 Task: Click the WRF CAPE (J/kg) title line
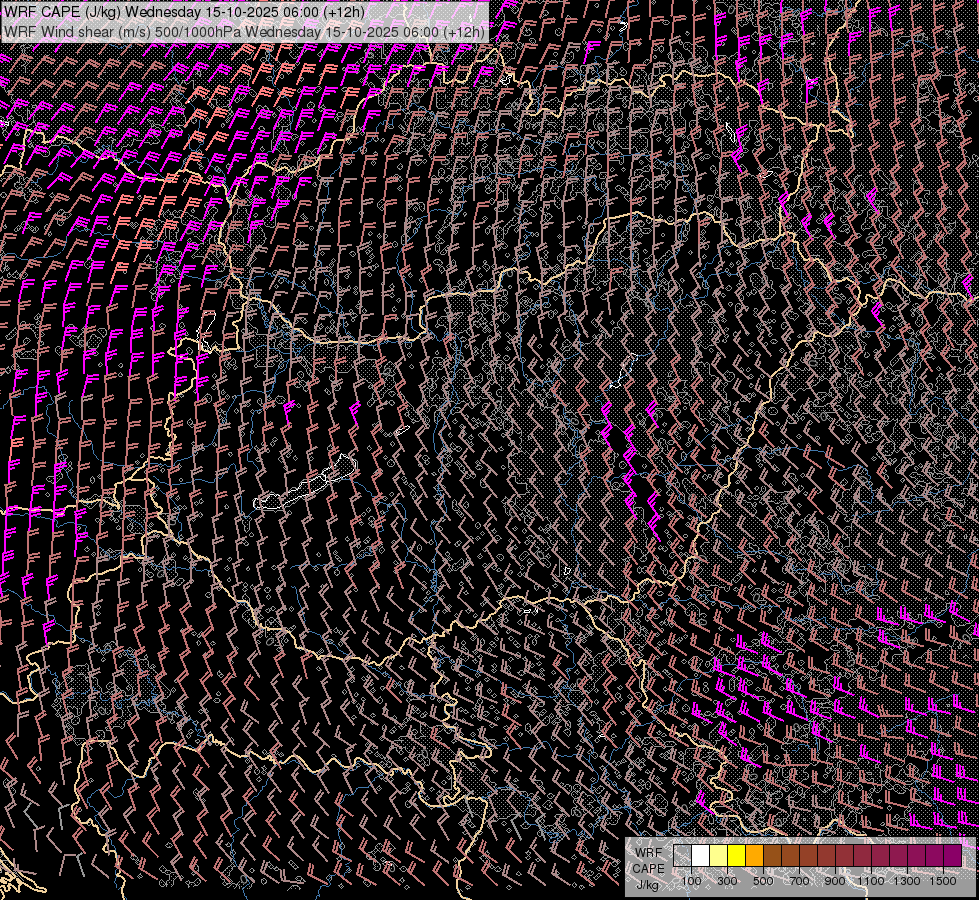tap(184, 12)
